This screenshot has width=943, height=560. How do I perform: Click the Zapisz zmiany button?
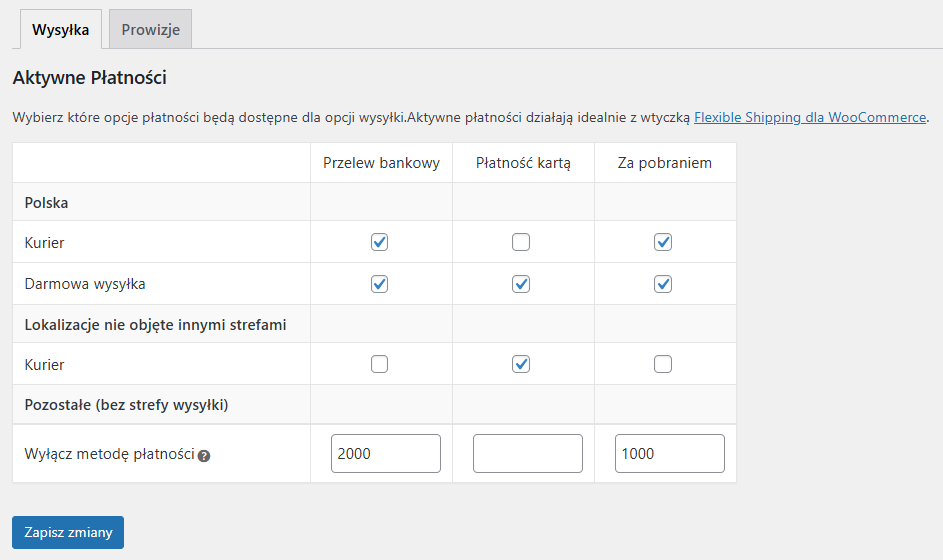[x=68, y=532]
